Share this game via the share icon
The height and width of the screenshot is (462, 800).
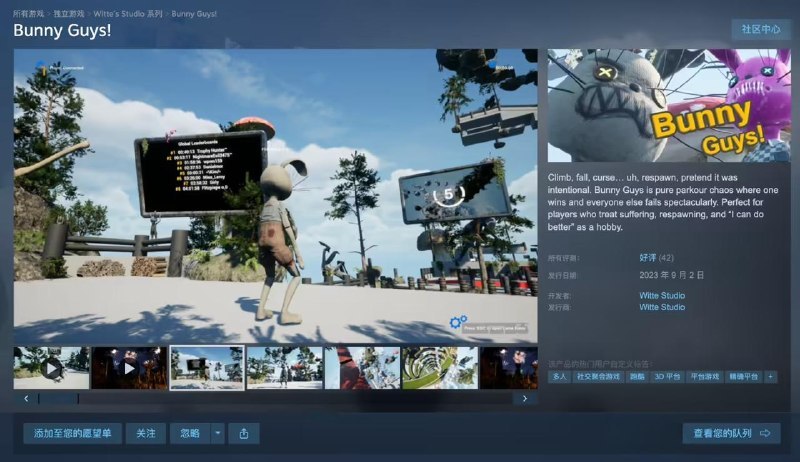[x=244, y=433]
